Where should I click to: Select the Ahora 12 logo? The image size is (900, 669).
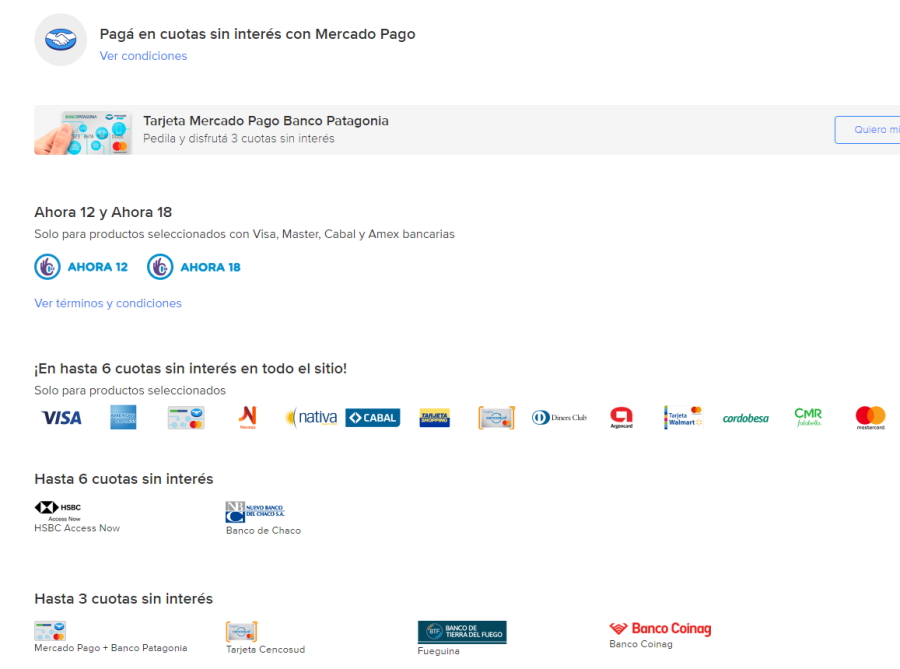[x=82, y=267]
